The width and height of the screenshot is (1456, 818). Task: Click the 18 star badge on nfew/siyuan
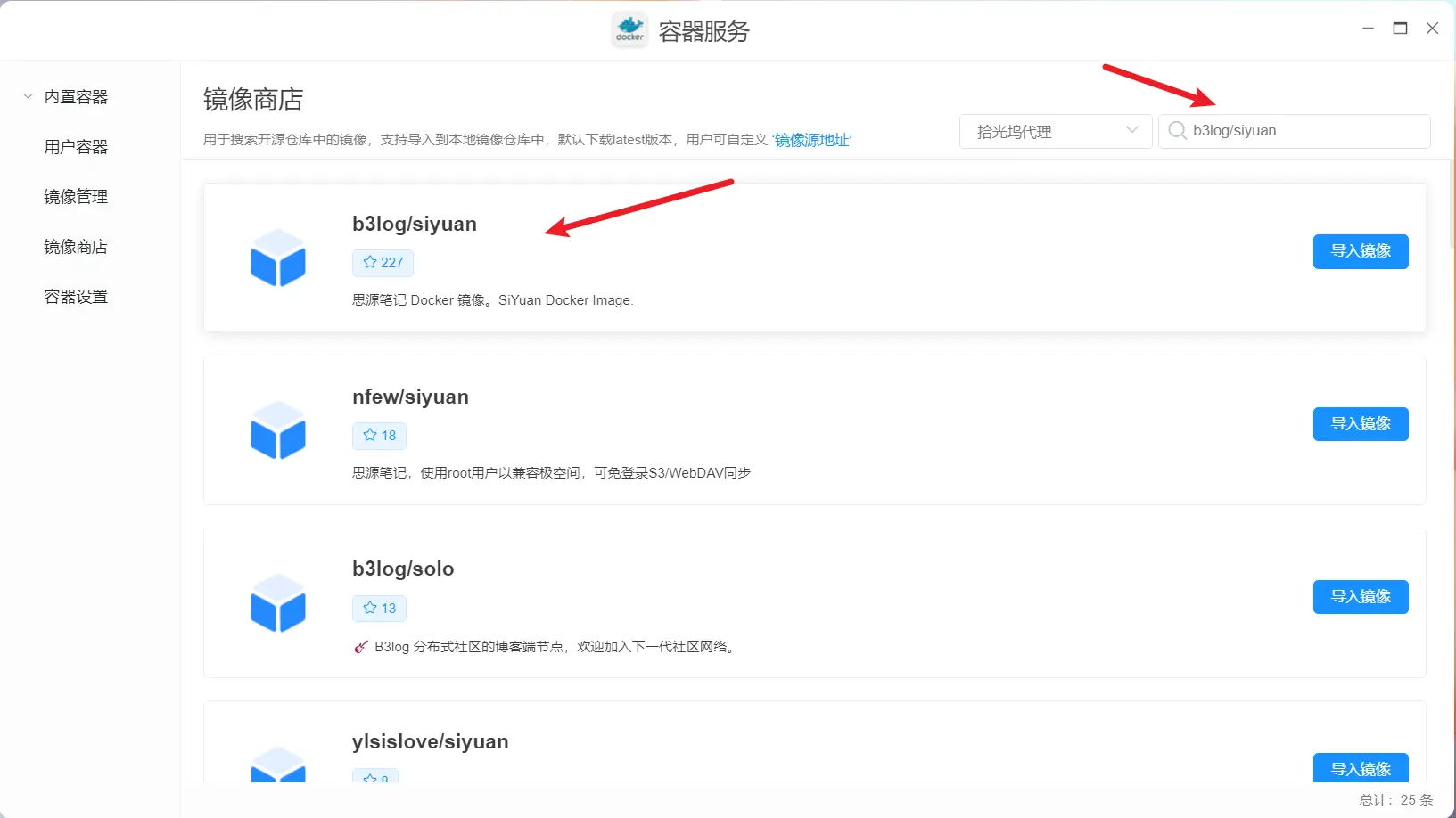point(379,436)
